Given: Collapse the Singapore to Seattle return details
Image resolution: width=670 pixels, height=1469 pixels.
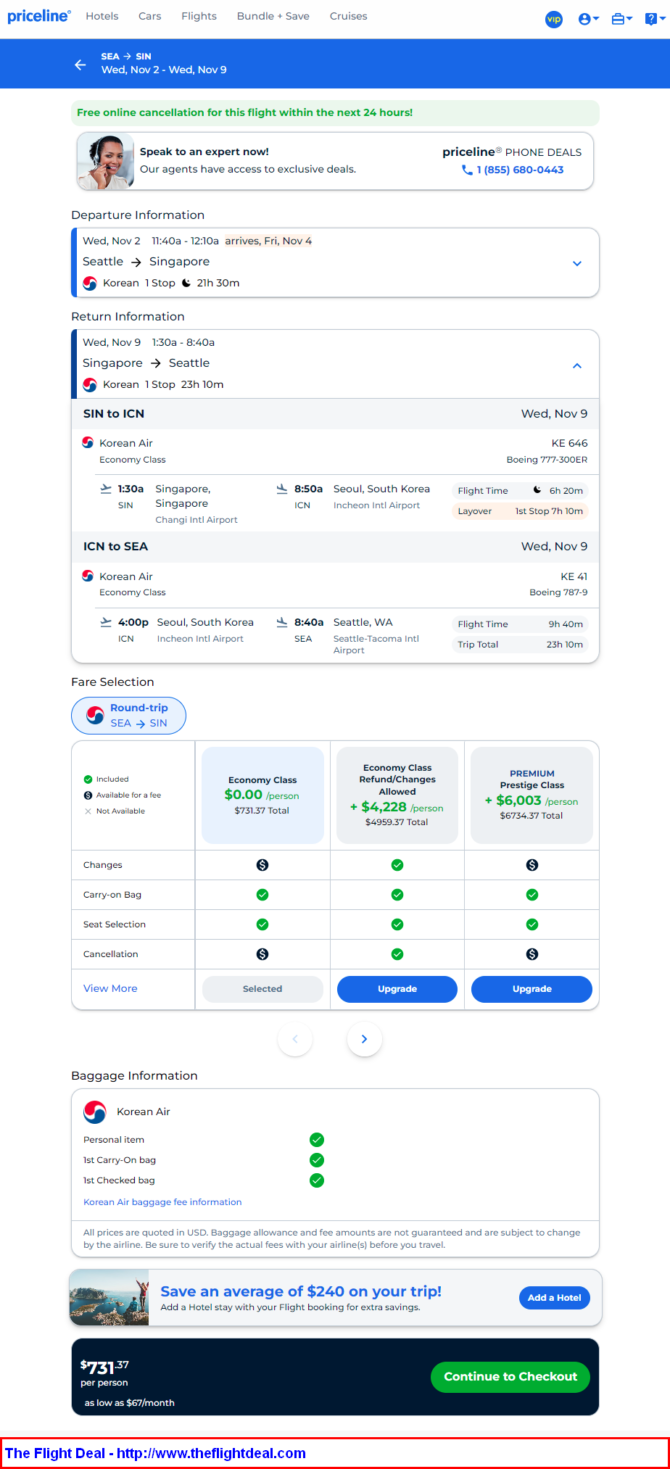Looking at the screenshot, I should pos(577,365).
